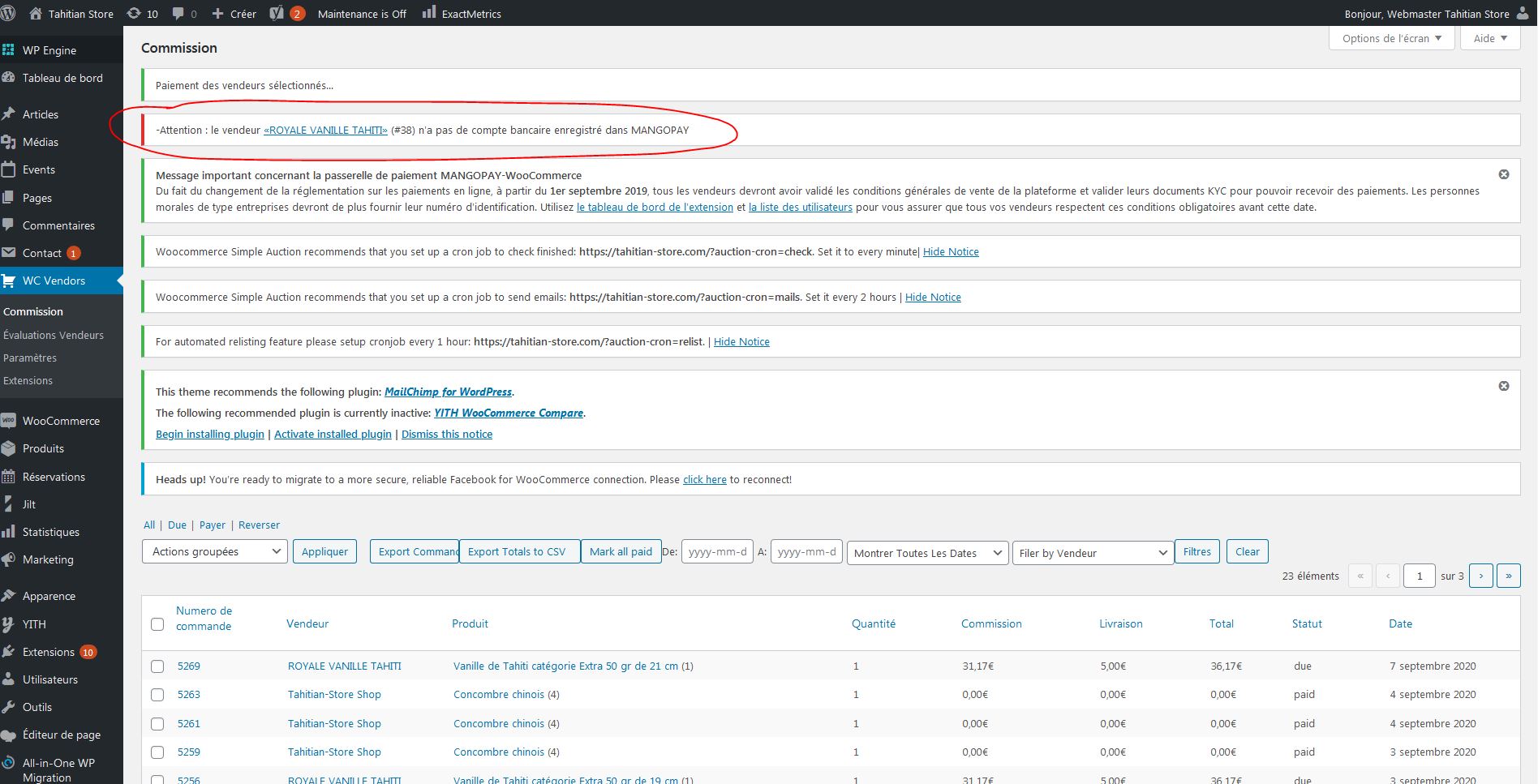This screenshot has height=784, width=1538.
Task: Select the checkbox for order 5261
Action: coord(157,724)
